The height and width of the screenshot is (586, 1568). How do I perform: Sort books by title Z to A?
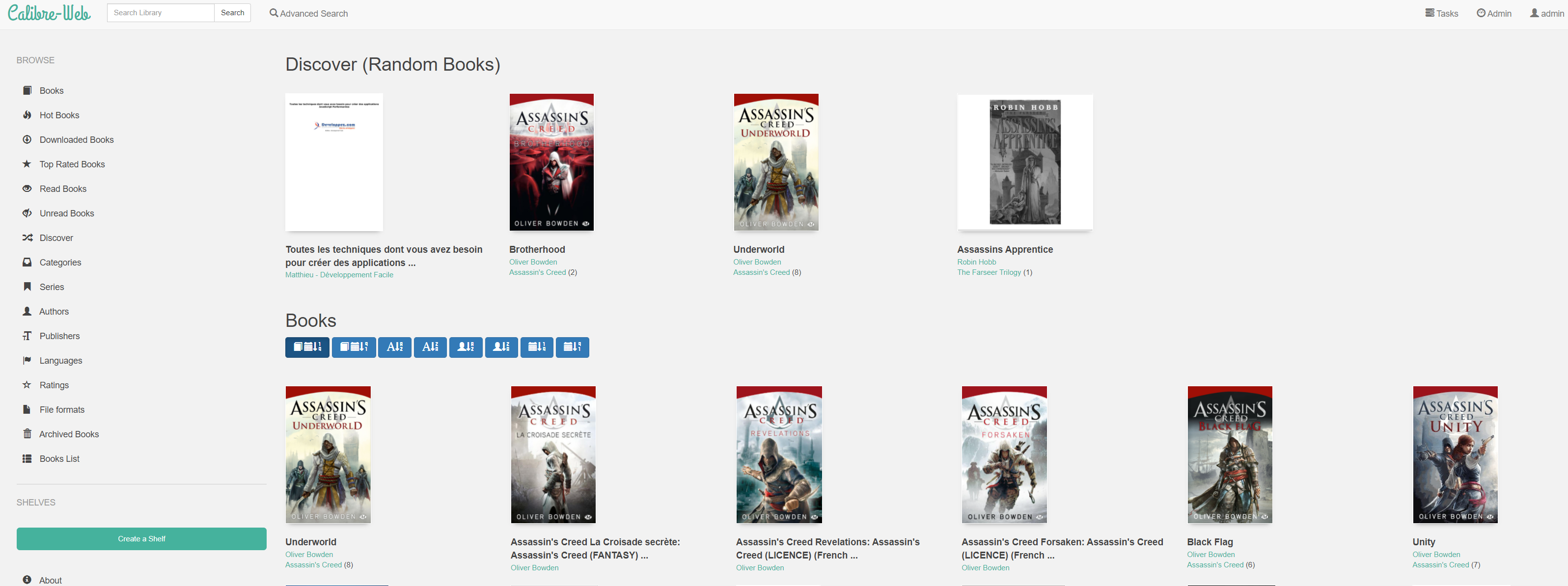(x=430, y=347)
